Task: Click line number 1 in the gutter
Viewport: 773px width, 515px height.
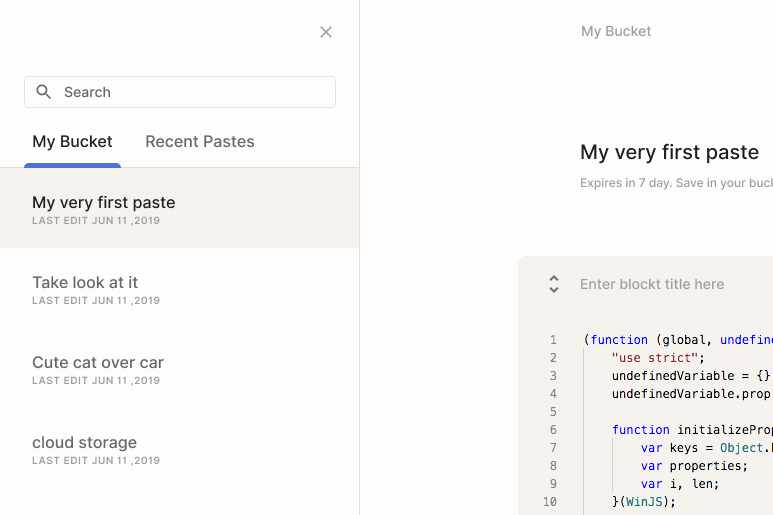Action: point(553,340)
